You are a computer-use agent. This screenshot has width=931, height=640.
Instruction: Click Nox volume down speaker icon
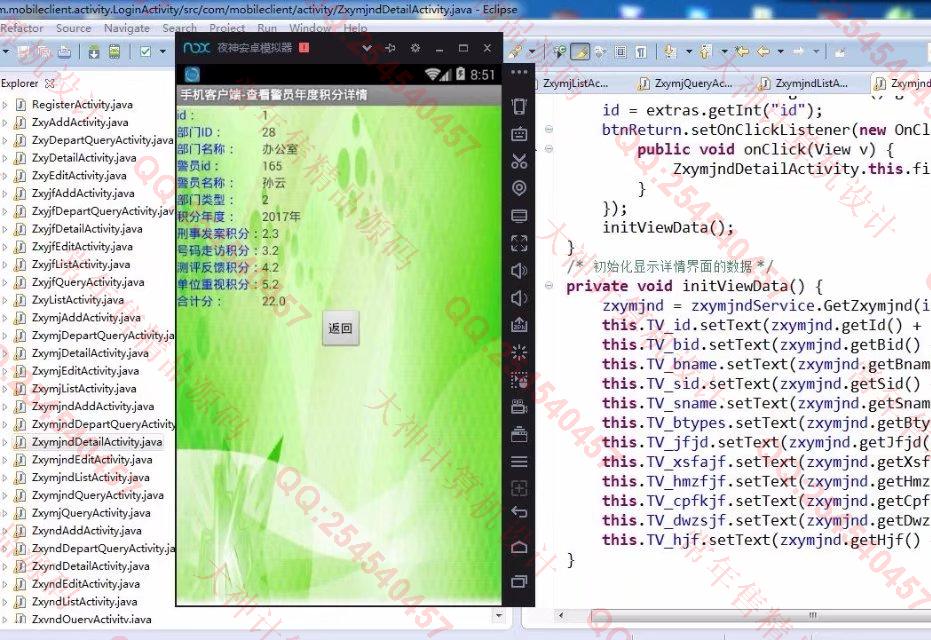click(x=519, y=297)
